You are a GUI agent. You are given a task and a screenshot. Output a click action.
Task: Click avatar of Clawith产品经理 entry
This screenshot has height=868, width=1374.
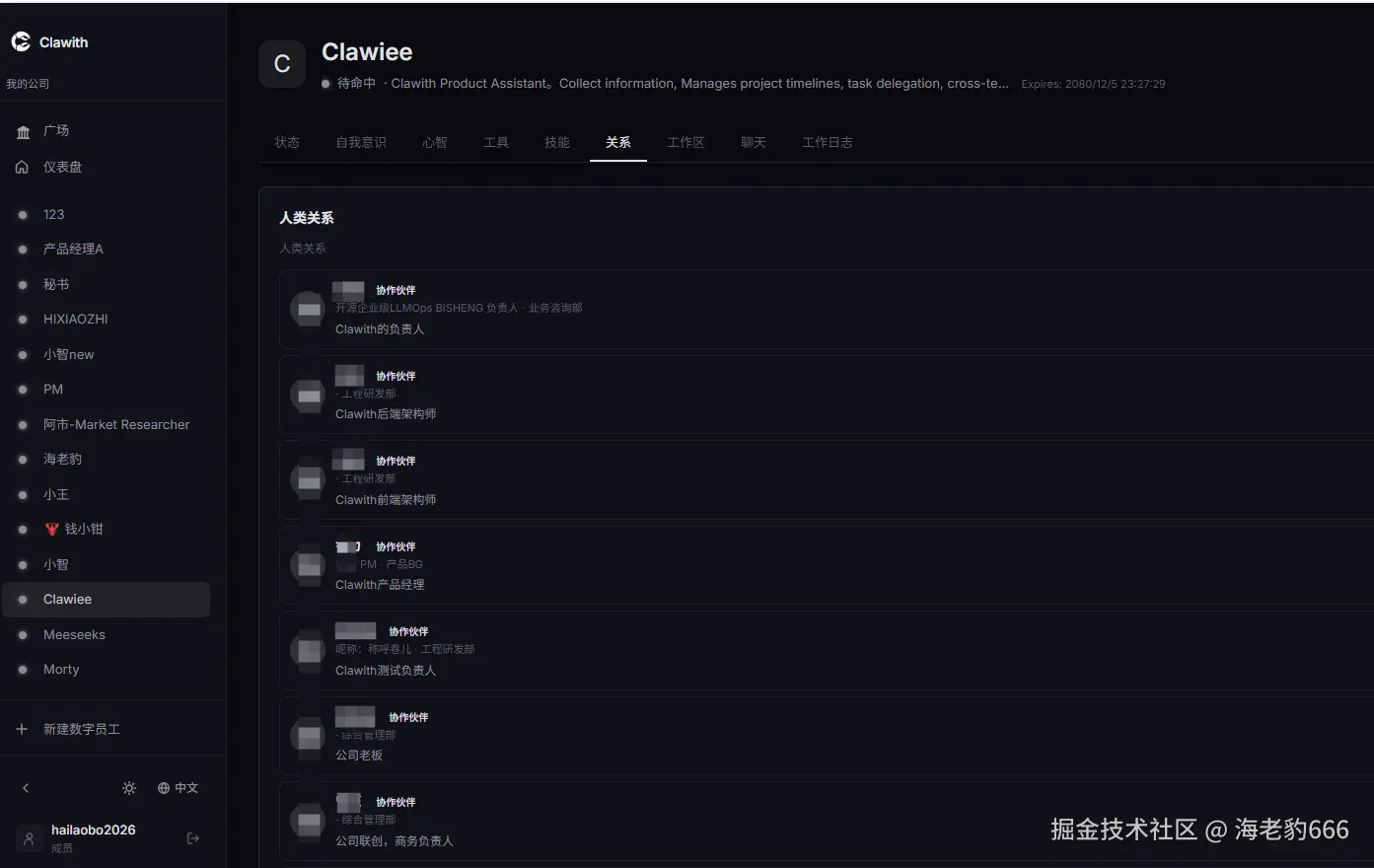pyautogui.click(x=309, y=565)
